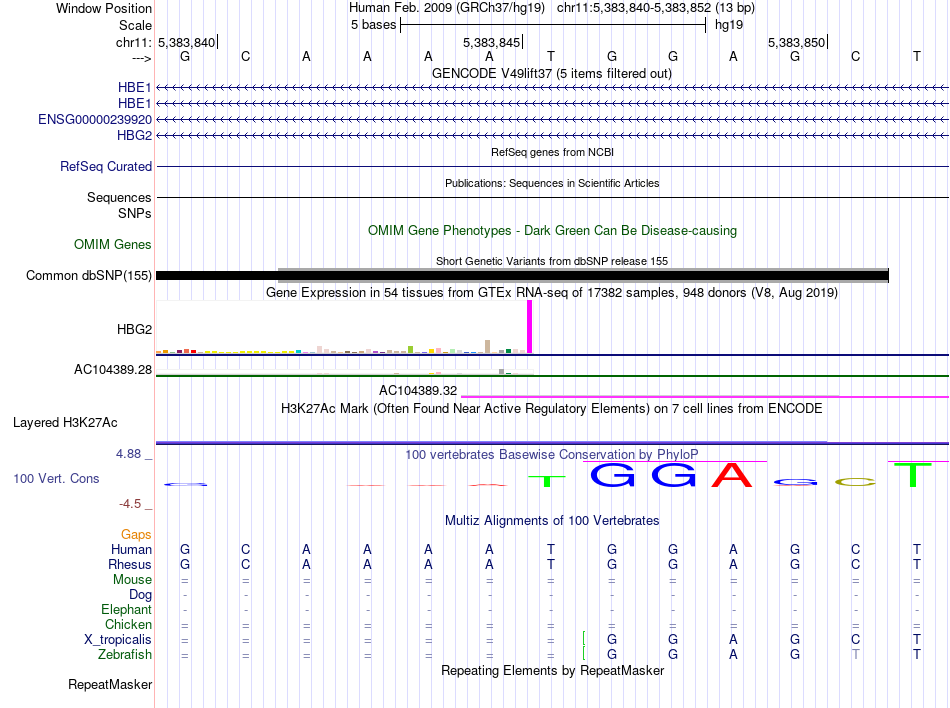The image size is (950, 708).
Task: Click the Scale label
Action: [x=135, y=25]
